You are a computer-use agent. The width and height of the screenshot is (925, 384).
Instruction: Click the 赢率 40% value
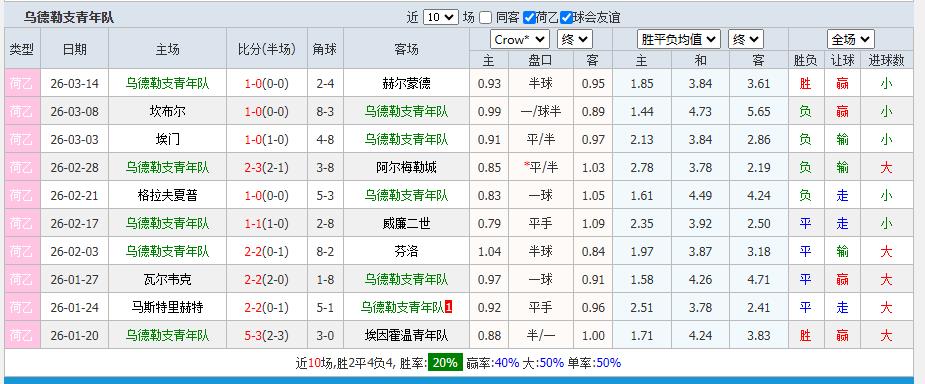(506, 363)
